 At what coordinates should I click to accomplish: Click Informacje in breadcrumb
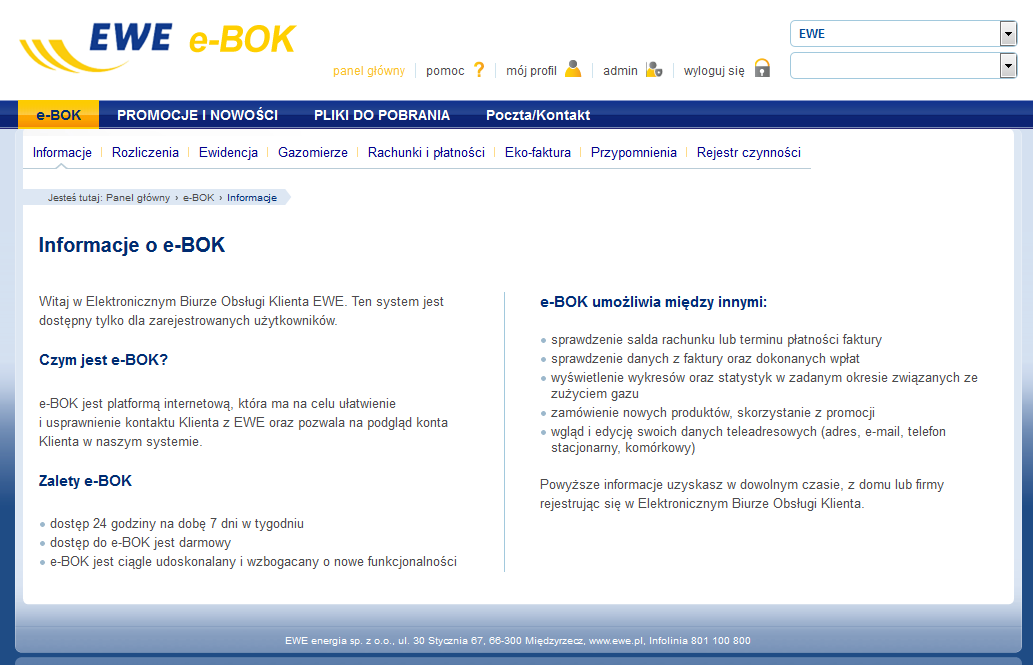pos(252,198)
